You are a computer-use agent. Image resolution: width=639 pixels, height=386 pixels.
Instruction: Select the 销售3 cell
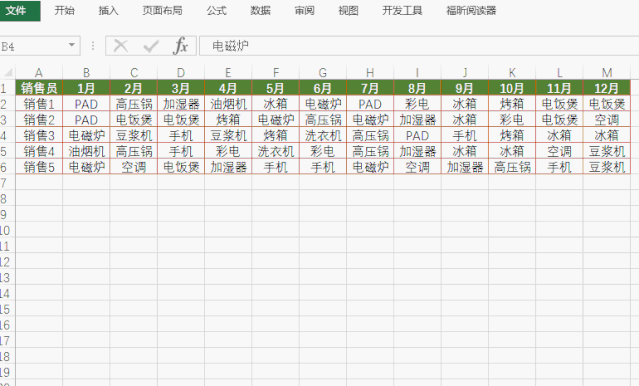coord(39,135)
